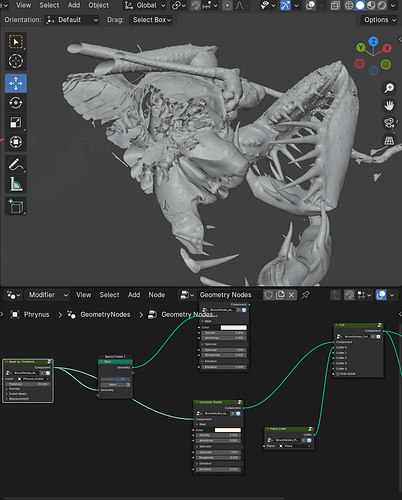Click the Density slider in lower Universal Shader node
The height and width of the screenshot is (500, 402).
pos(218,435)
